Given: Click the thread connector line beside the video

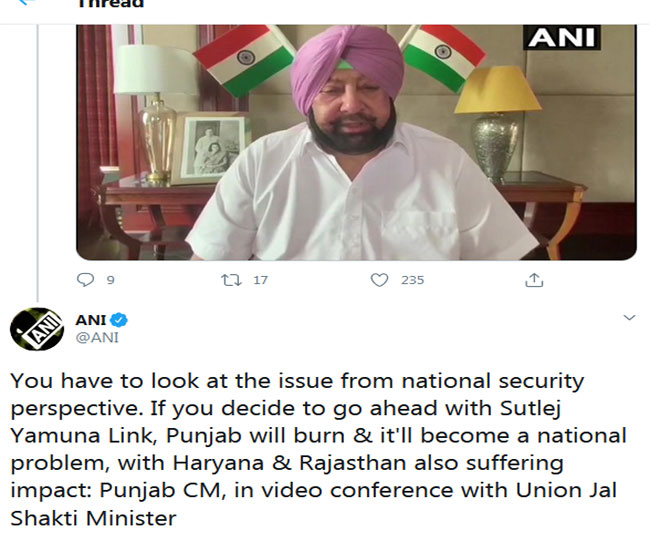Looking at the screenshot, I should coord(37,163).
